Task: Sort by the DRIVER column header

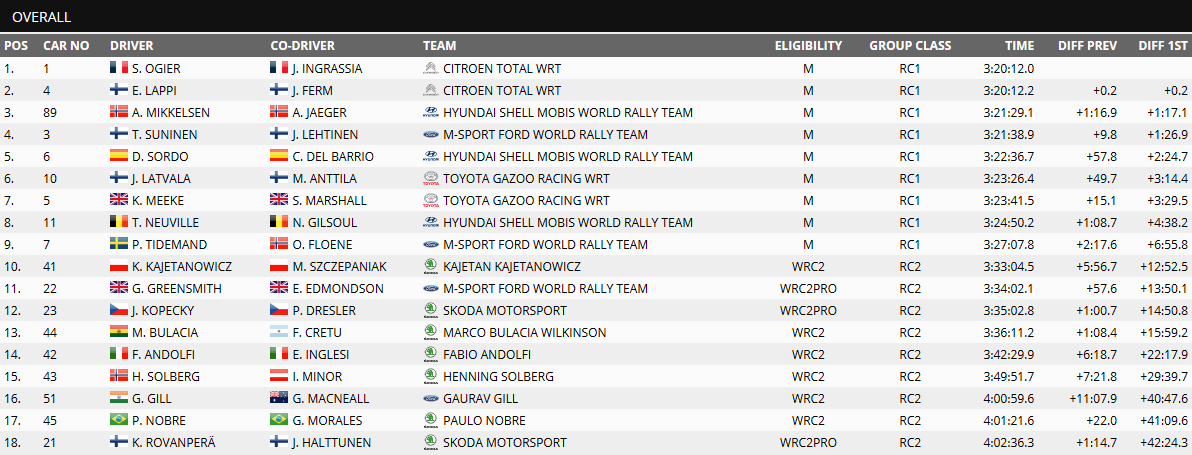Action: pos(132,45)
